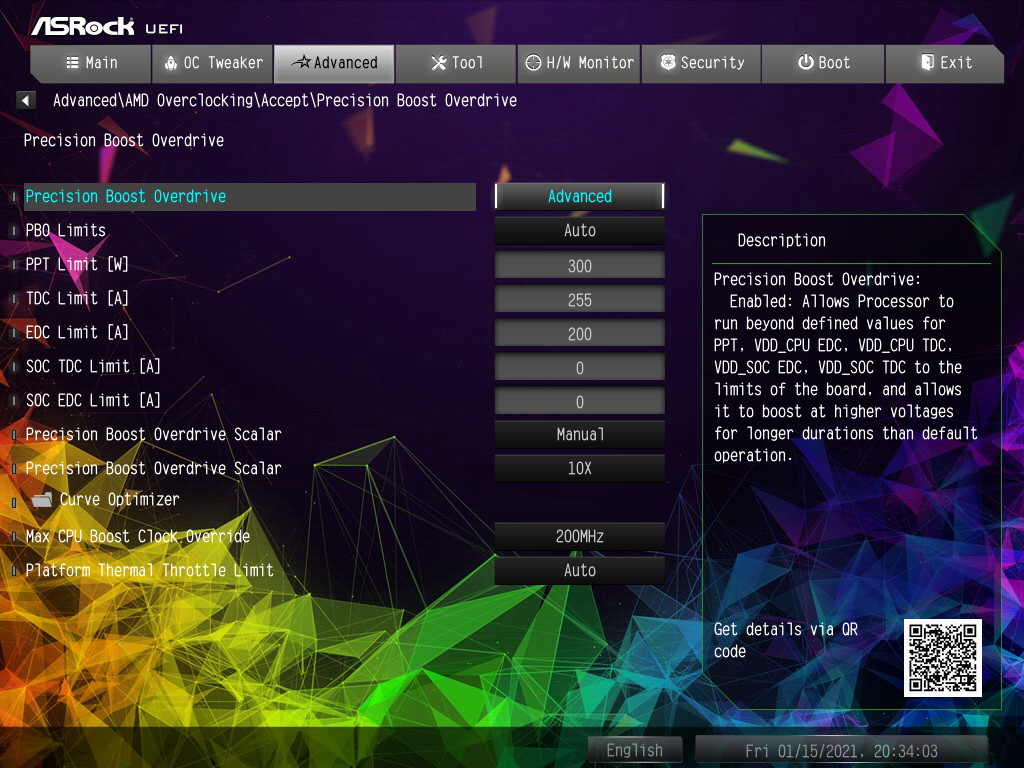Switch to H/W Monitor tab
Viewport: 1024px width, 768px height.
(x=579, y=63)
